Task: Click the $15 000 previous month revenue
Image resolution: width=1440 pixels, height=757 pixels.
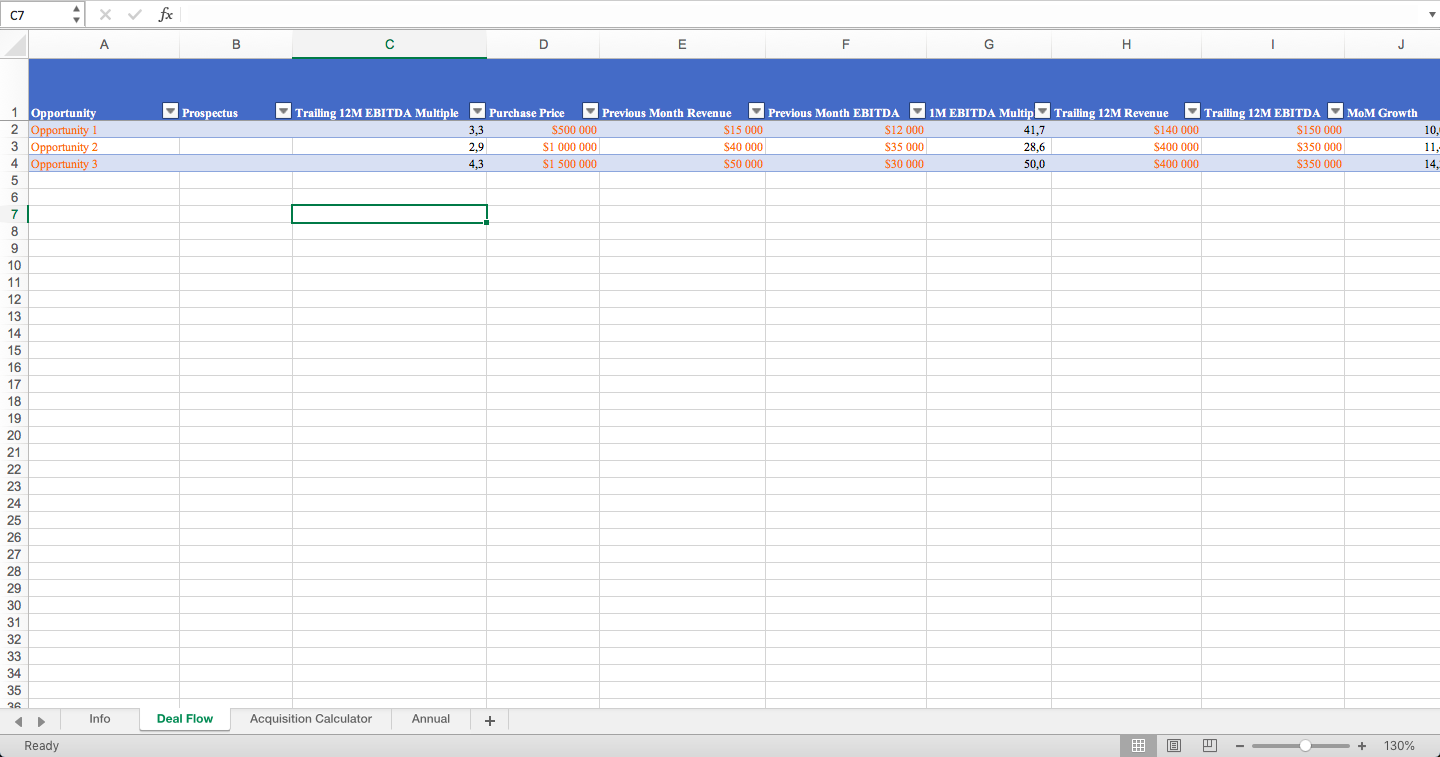Action: [x=682, y=130]
